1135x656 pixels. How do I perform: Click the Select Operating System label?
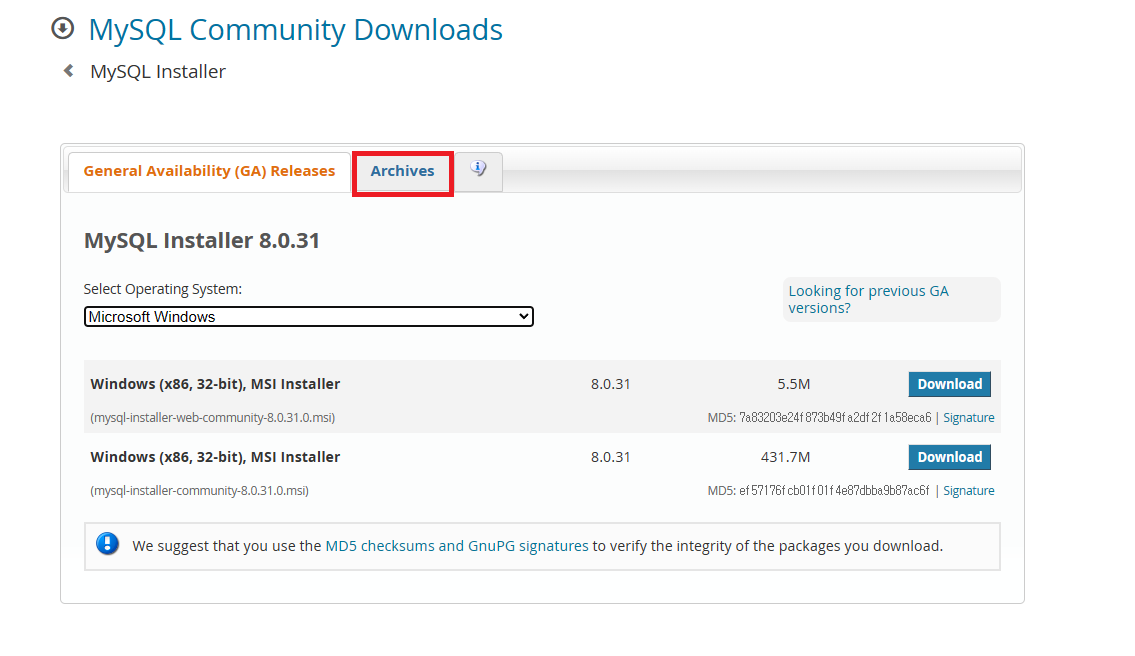tap(163, 289)
